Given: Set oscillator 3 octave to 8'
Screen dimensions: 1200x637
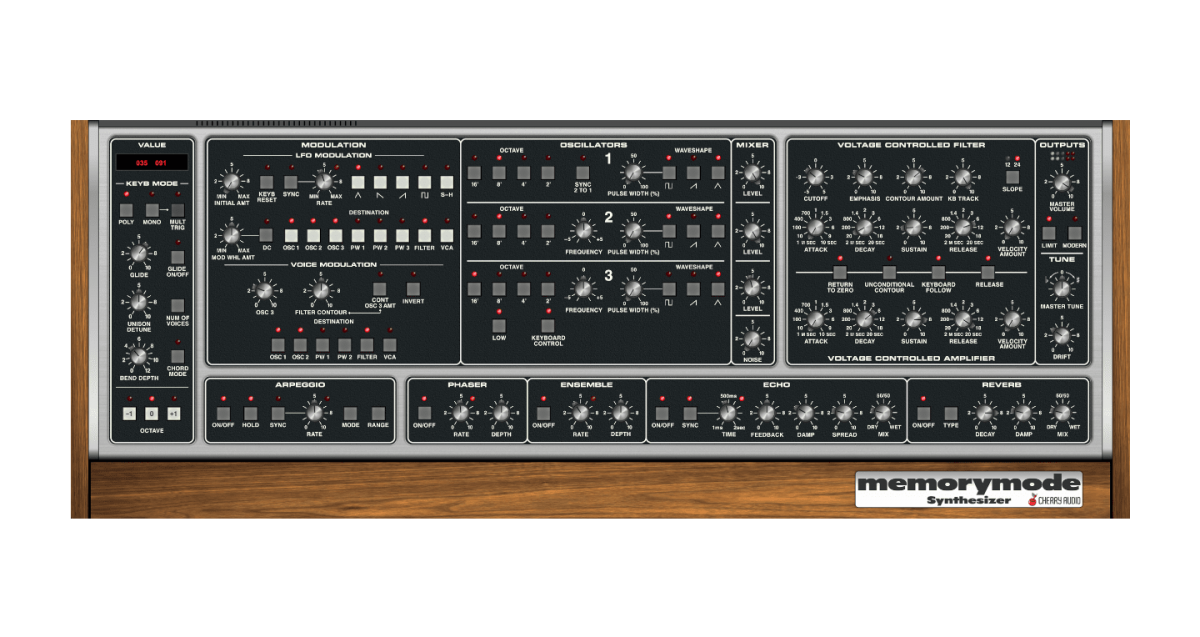Looking at the screenshot, I should coord(499,287).
